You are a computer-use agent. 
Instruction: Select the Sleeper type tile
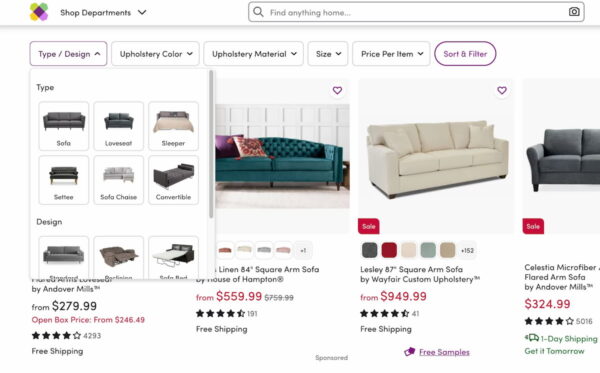[173, 126]
